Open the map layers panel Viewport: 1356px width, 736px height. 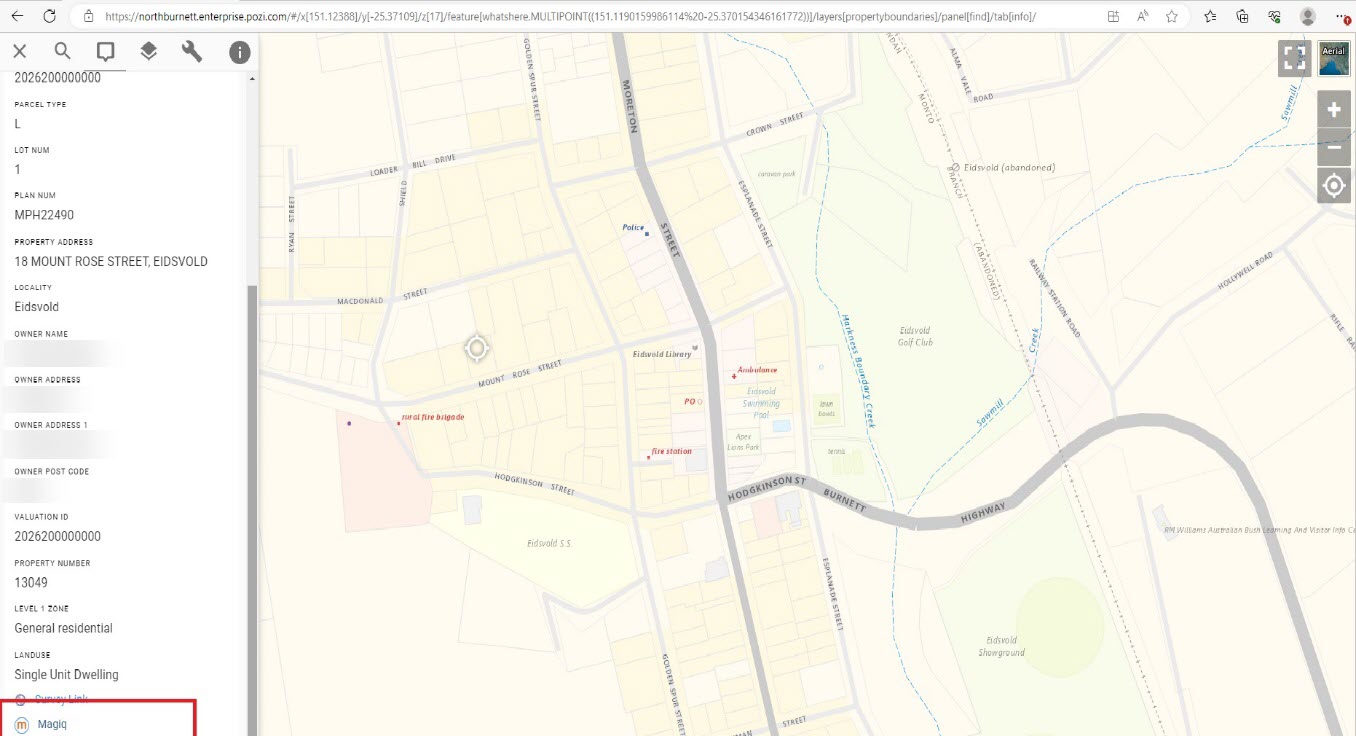coord(148,52)
